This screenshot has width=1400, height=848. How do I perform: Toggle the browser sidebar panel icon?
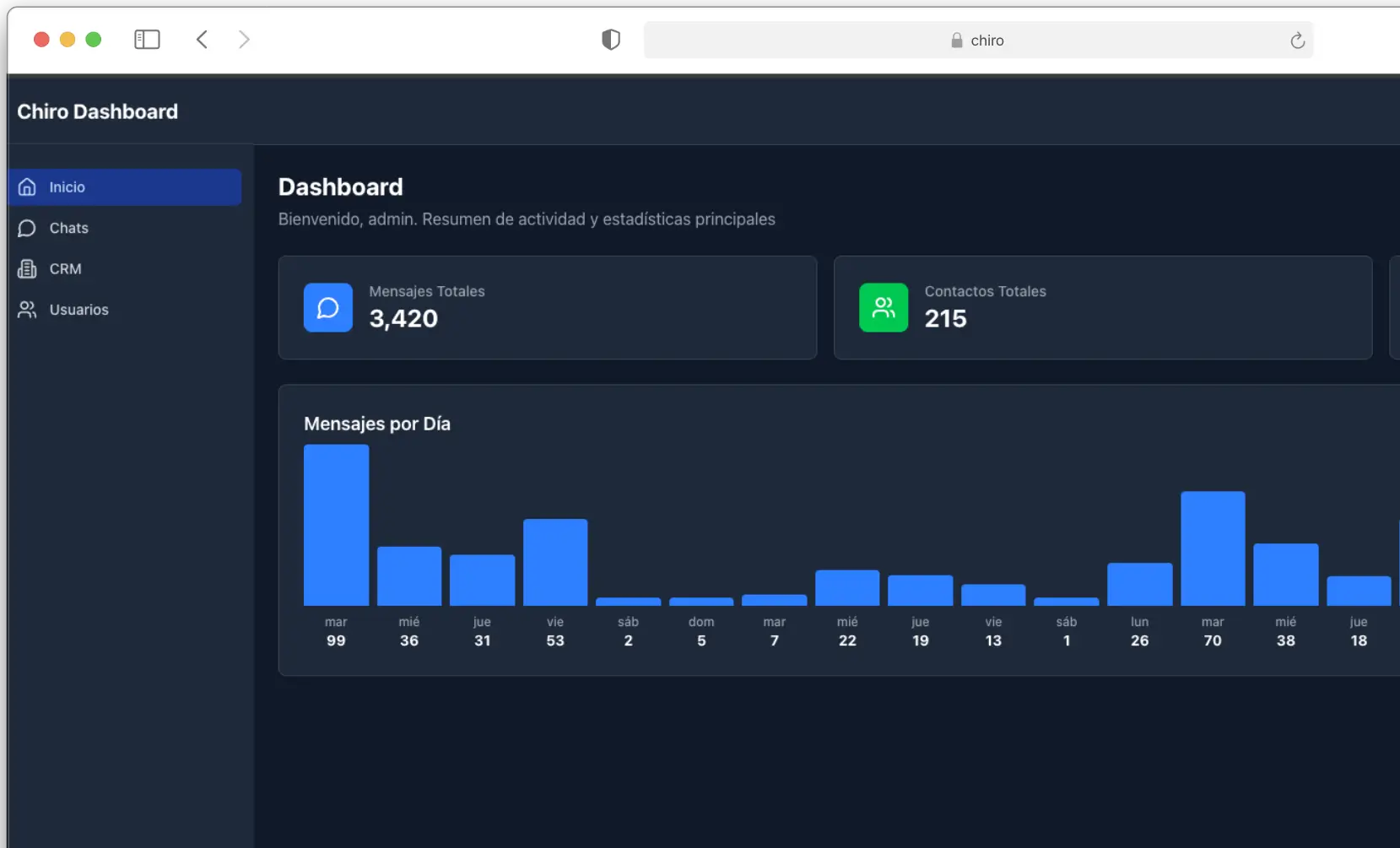tap(147, 40)
